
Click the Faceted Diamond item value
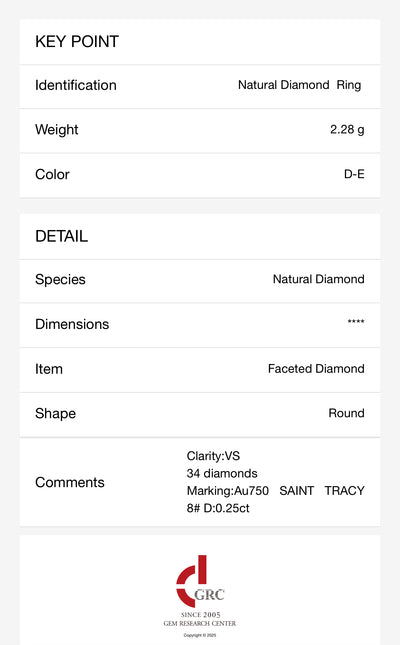(x=316, y=369)
